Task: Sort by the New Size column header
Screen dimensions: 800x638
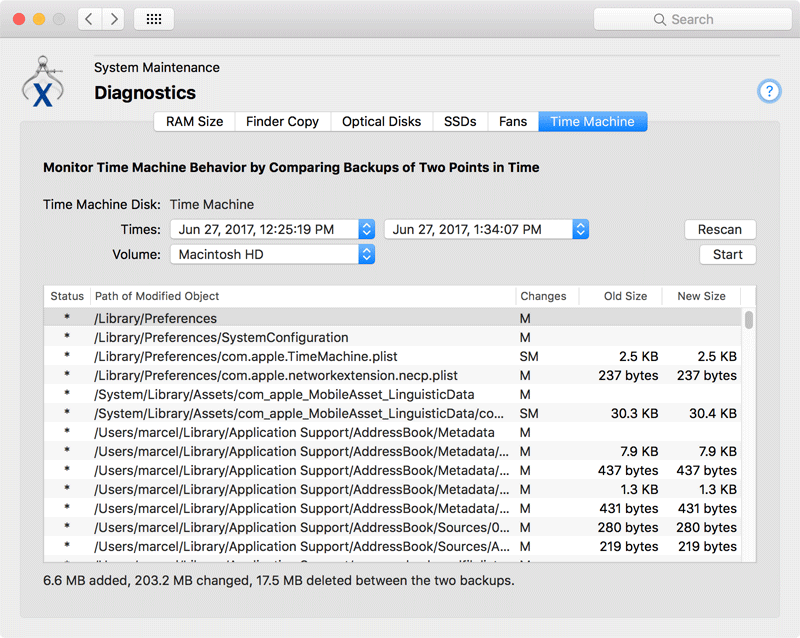Action: point(702,296)
